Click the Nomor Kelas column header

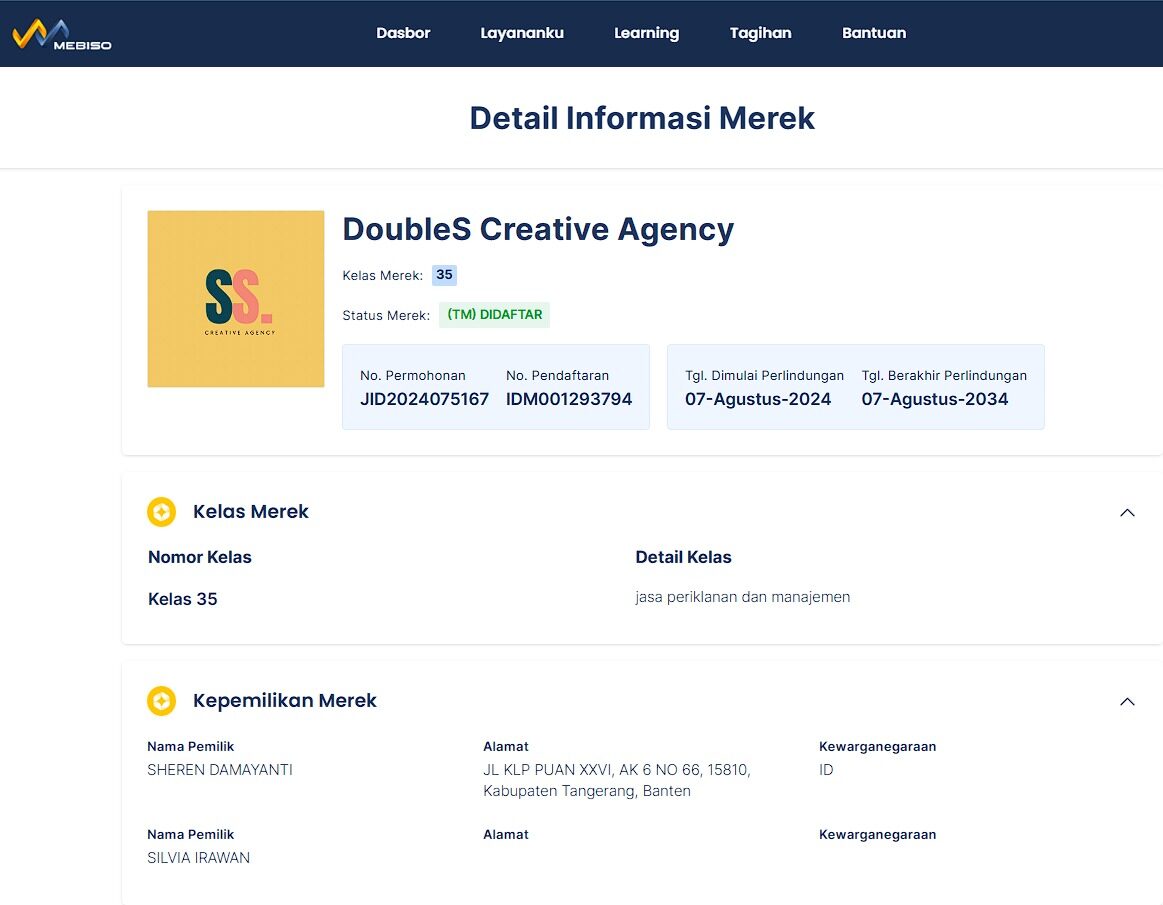[x=200, y=557]
